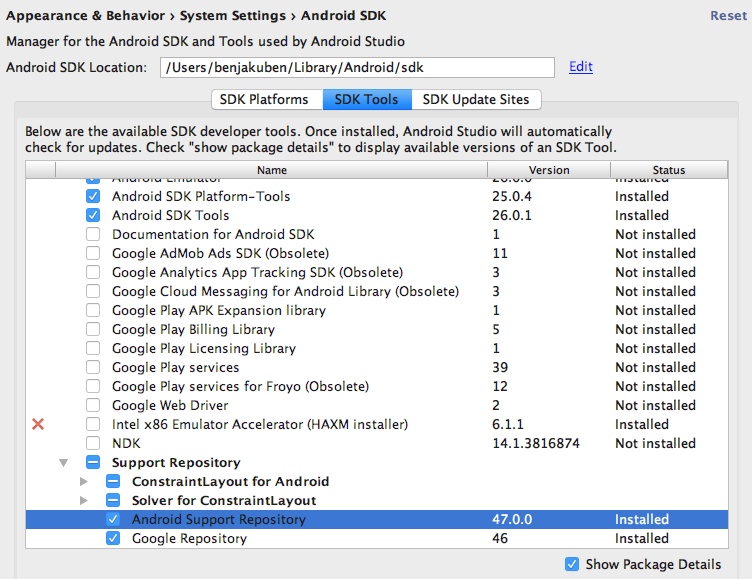This screenshot has width=752, height=579.
Task: Click Solver for ConstraintLayout label
Action: pos(224,500)
